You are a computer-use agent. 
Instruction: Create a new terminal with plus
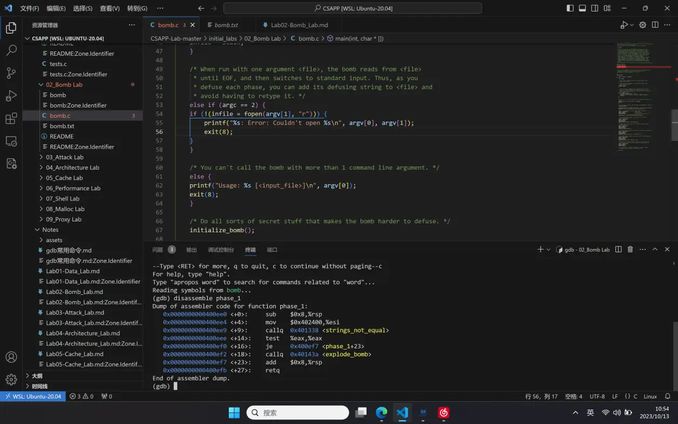(x=540, y=249)
